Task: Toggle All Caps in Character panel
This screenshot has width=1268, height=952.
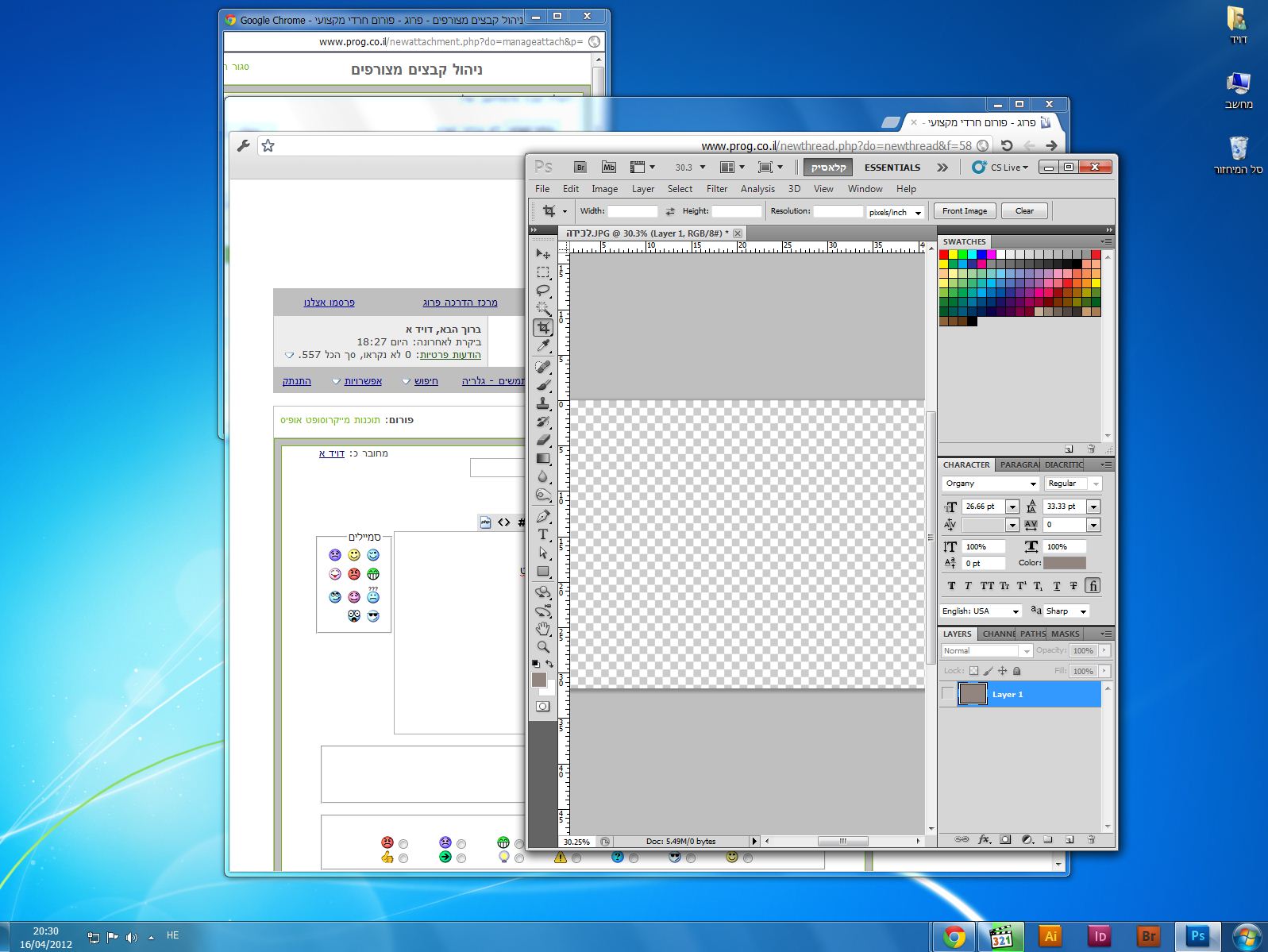Action: click(x=987, y=586)
